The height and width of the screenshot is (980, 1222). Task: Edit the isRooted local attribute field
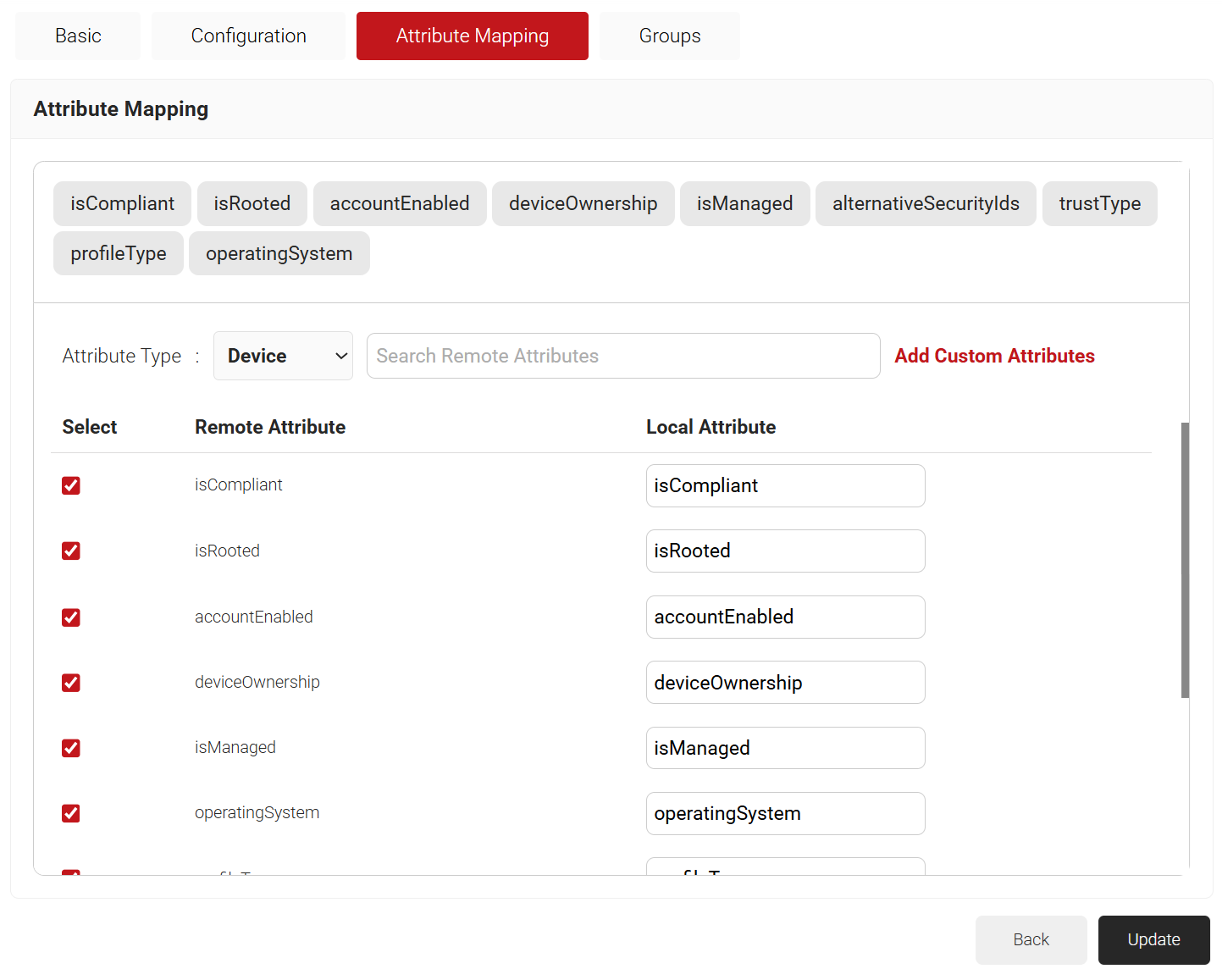click(x=785, y=551)
